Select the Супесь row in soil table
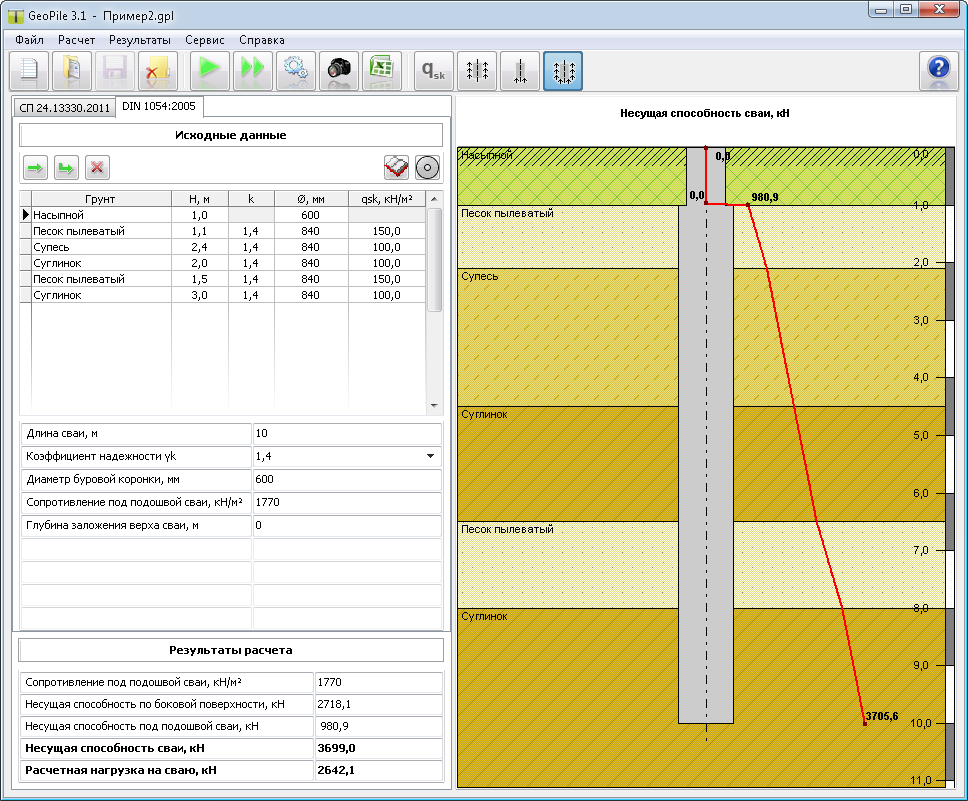The width and height of the screenshot is (968, 801). [x=222, y=247]
